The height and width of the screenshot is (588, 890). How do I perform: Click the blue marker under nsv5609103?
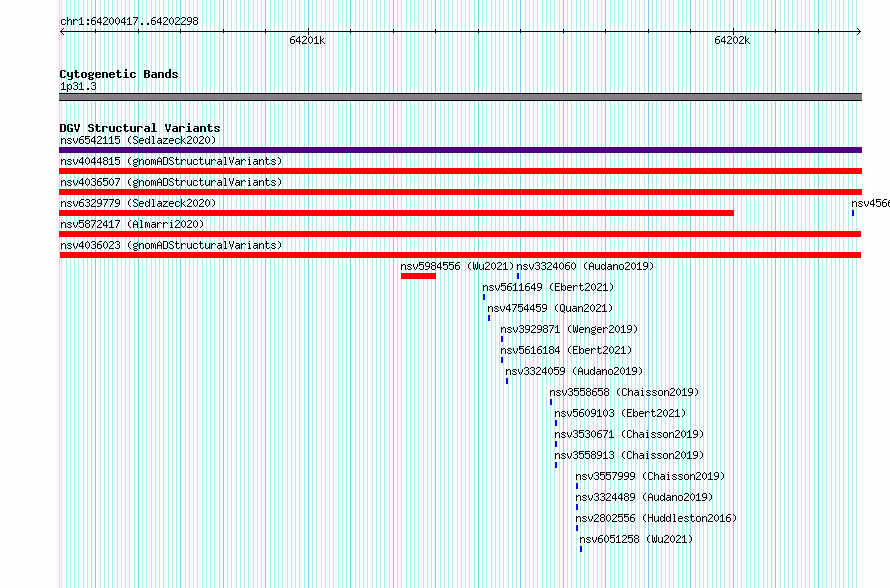[556, 423]
